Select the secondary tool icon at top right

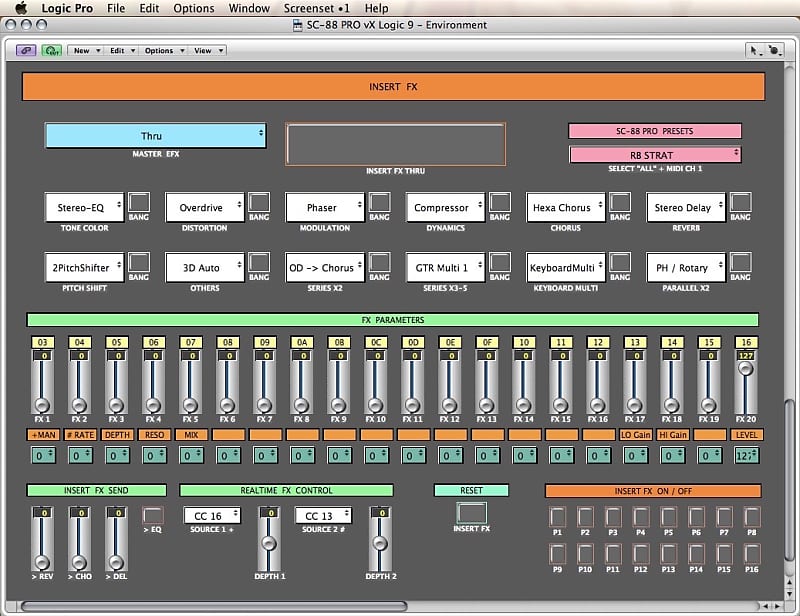point(774,50)
